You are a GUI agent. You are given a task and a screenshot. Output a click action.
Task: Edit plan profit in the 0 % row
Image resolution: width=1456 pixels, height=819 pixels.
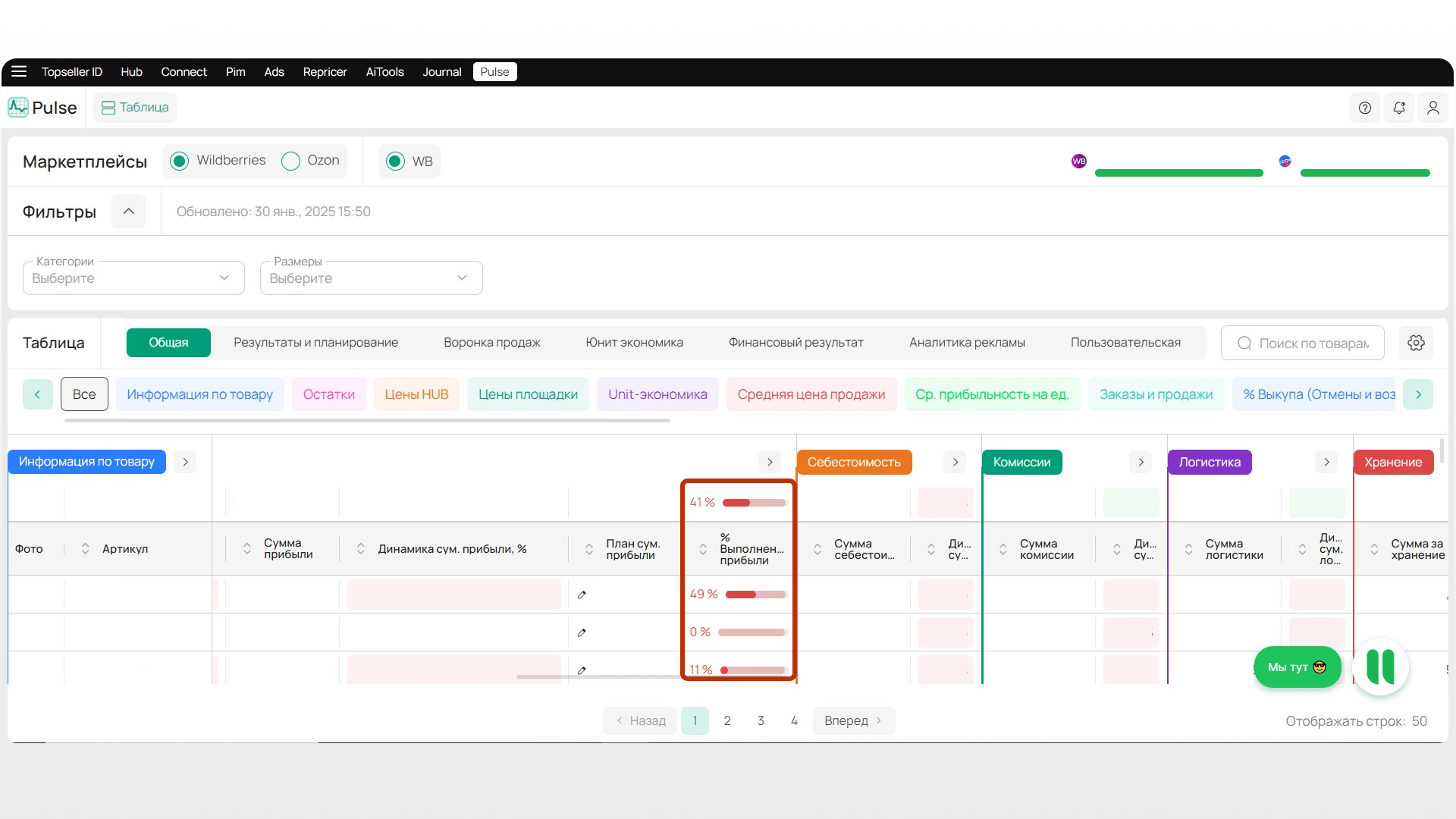[582, 632]
